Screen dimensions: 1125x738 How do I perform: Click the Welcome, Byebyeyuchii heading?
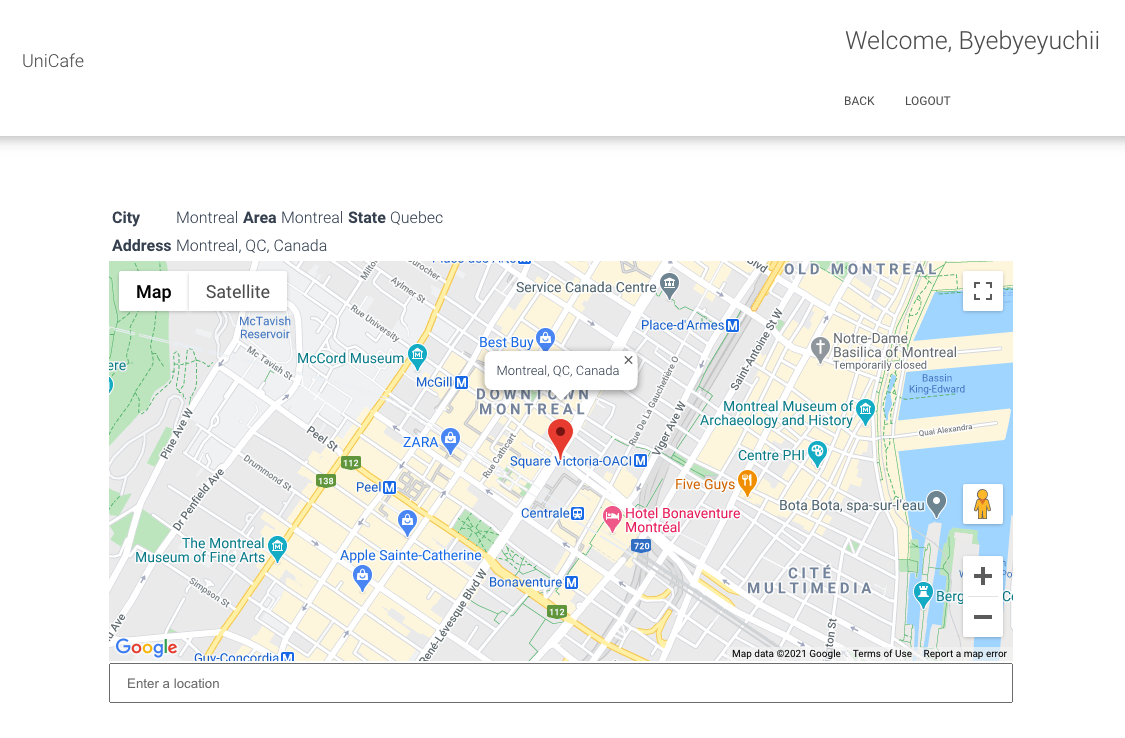[x=971, y=41]
